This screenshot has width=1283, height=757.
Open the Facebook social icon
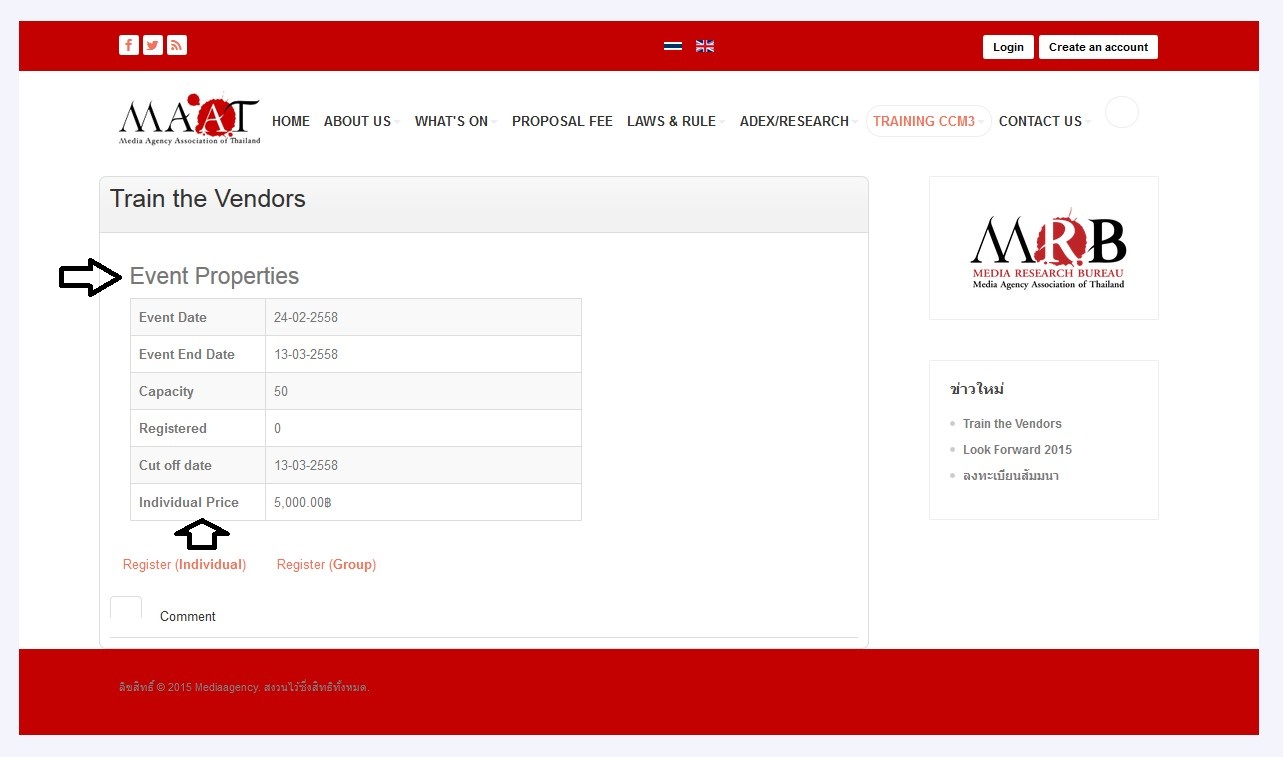click(x=128, y=45)
